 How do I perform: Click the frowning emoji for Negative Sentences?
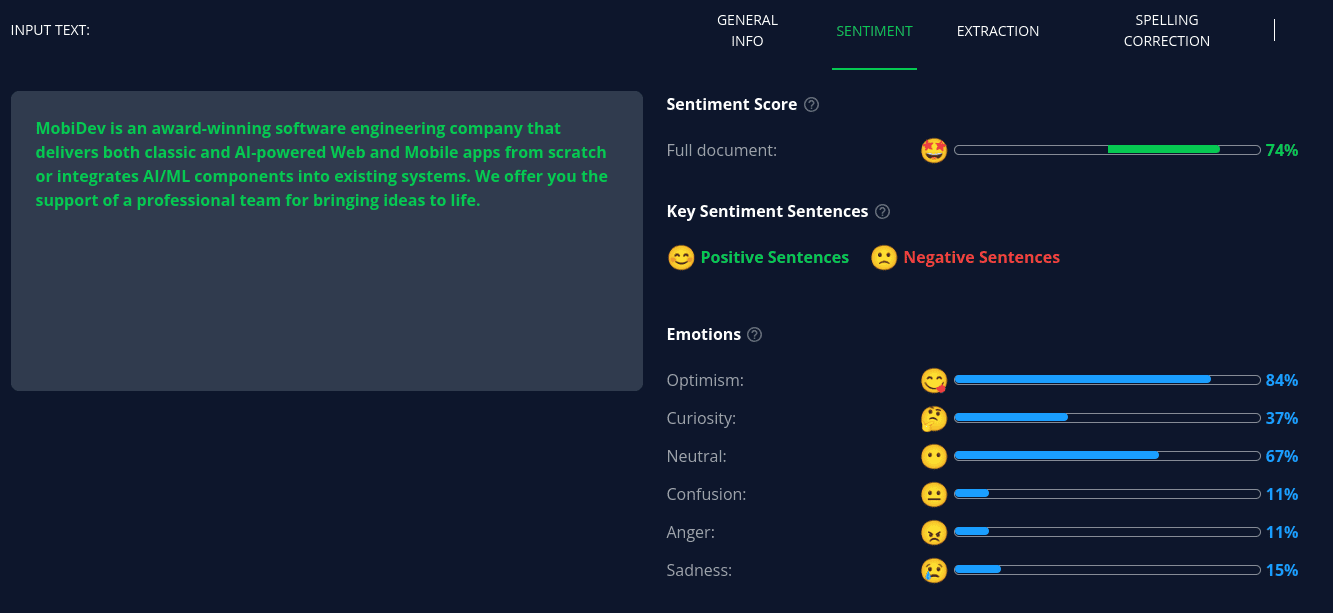[884, 258]
